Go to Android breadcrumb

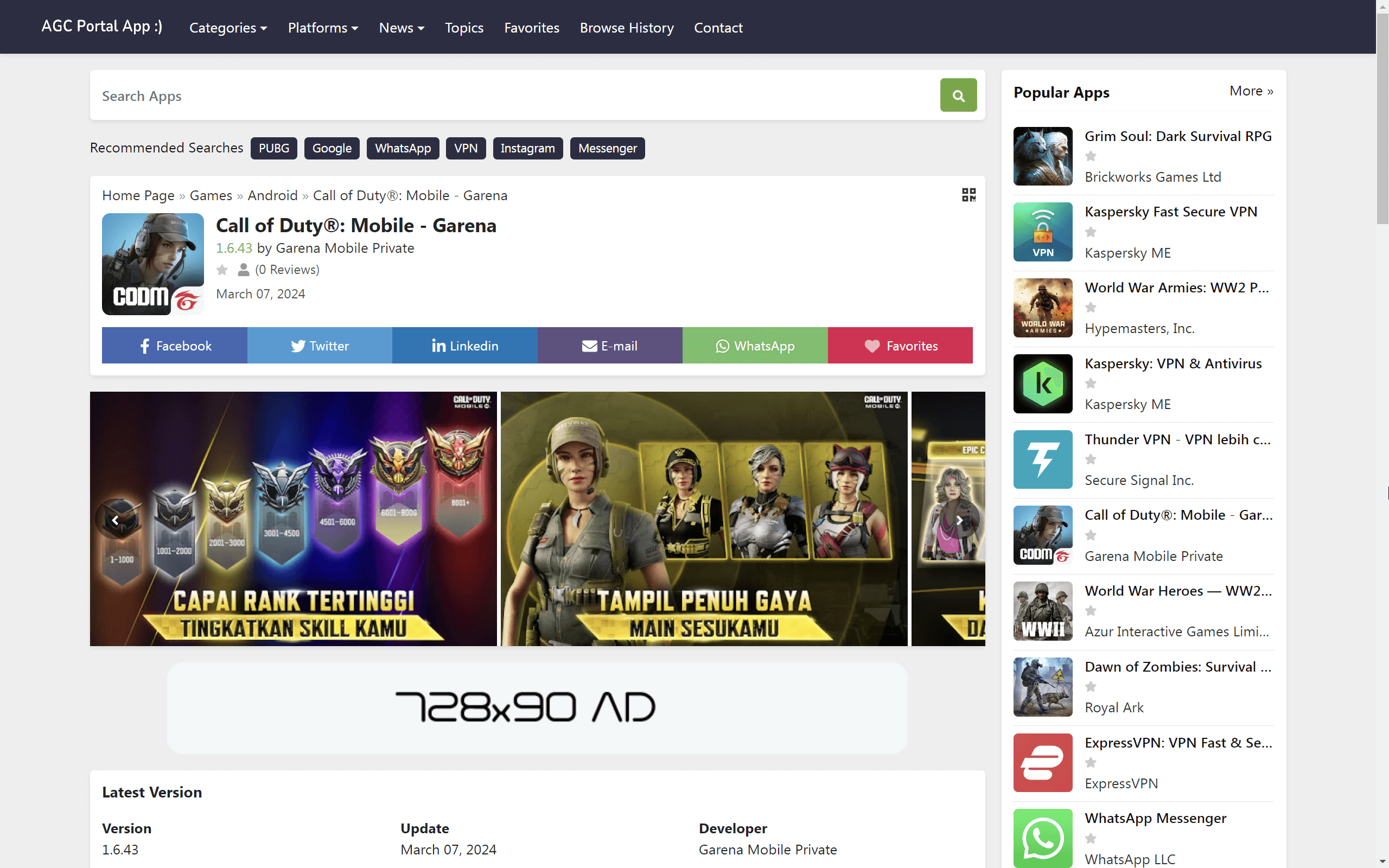pyautogui.click(x=272, y=195)
